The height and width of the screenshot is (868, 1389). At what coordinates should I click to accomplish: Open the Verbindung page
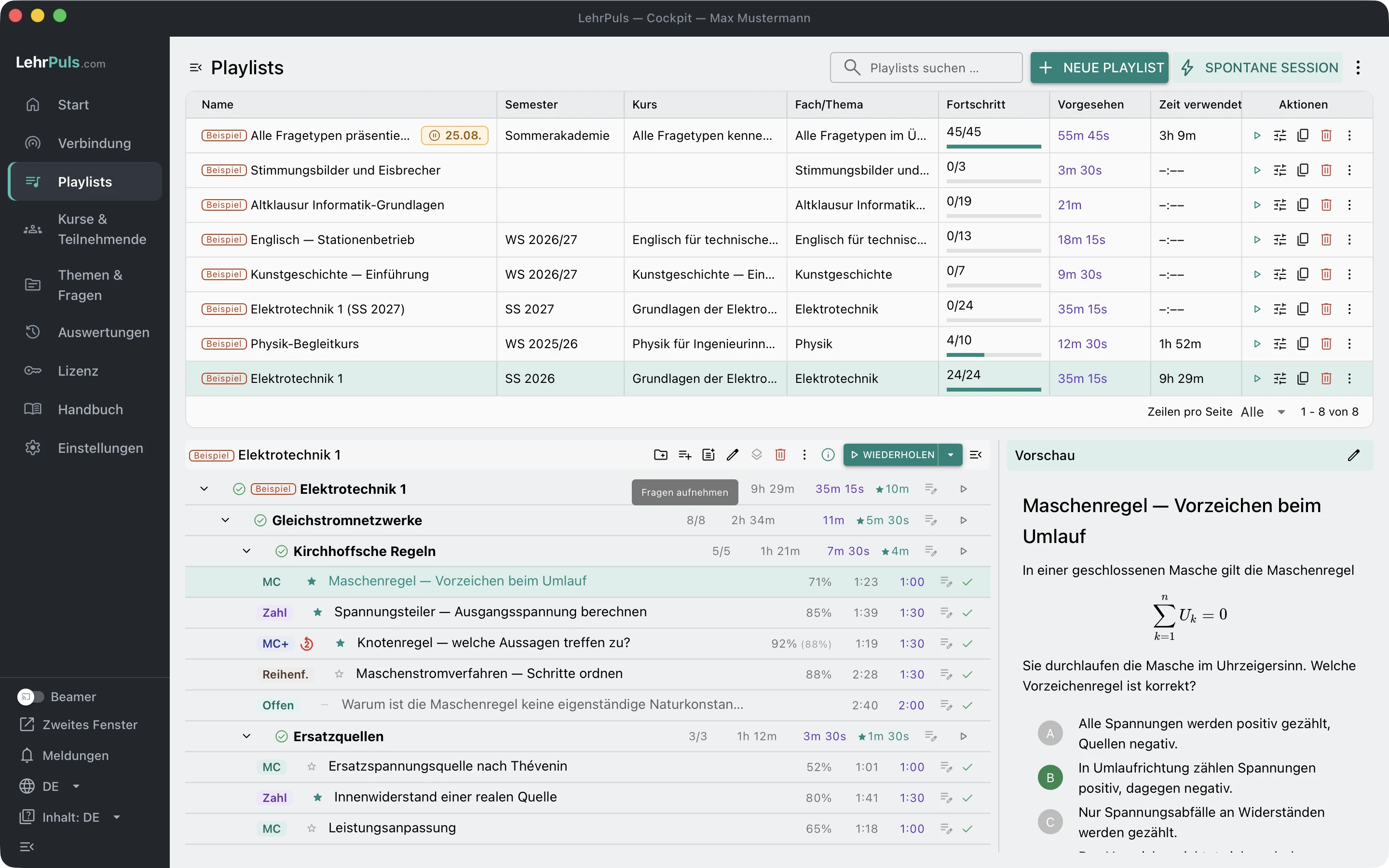(85, 143)
